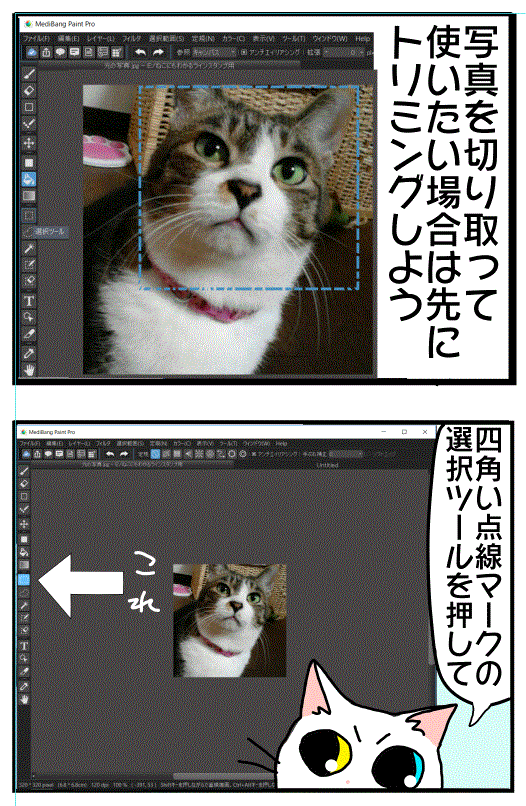Image resolution: width=526 pixels, height=806 pixels.
Task: Toggle アンチエイリアシング checkbox in upper window
Action: [244, 52]
